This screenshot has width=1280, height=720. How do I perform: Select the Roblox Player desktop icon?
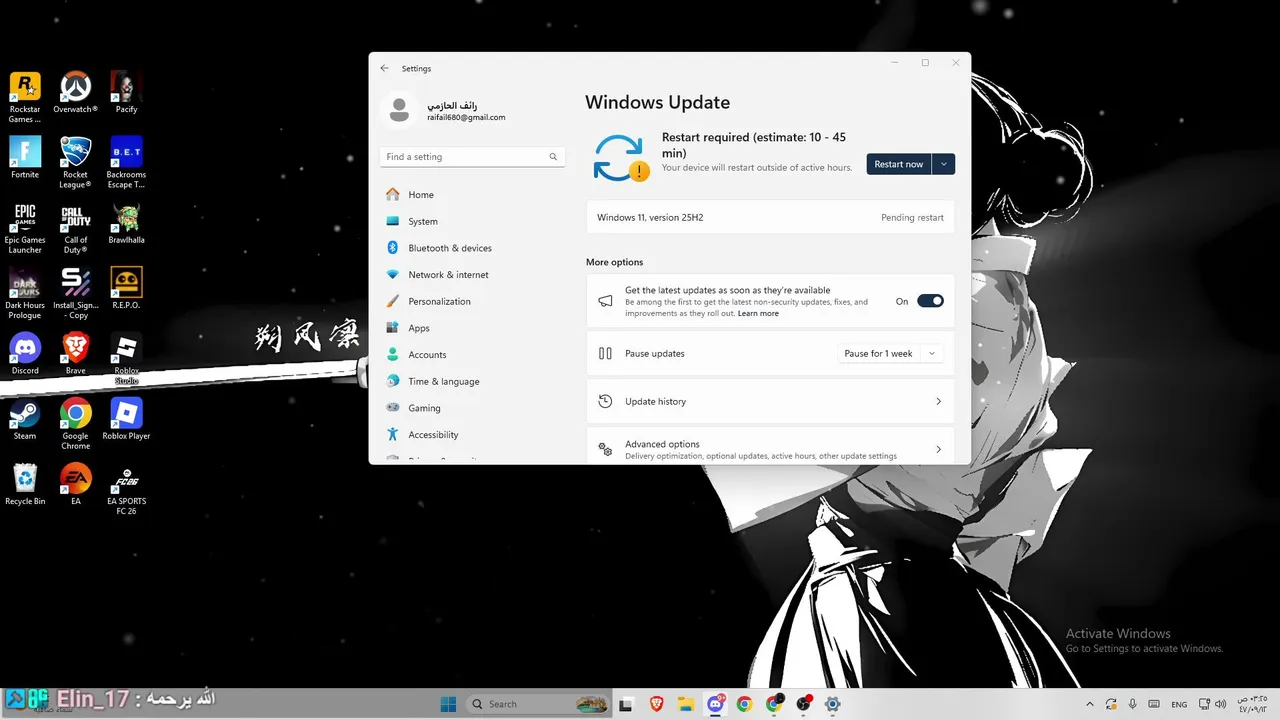pyautogui.click(x=126, y=419)
